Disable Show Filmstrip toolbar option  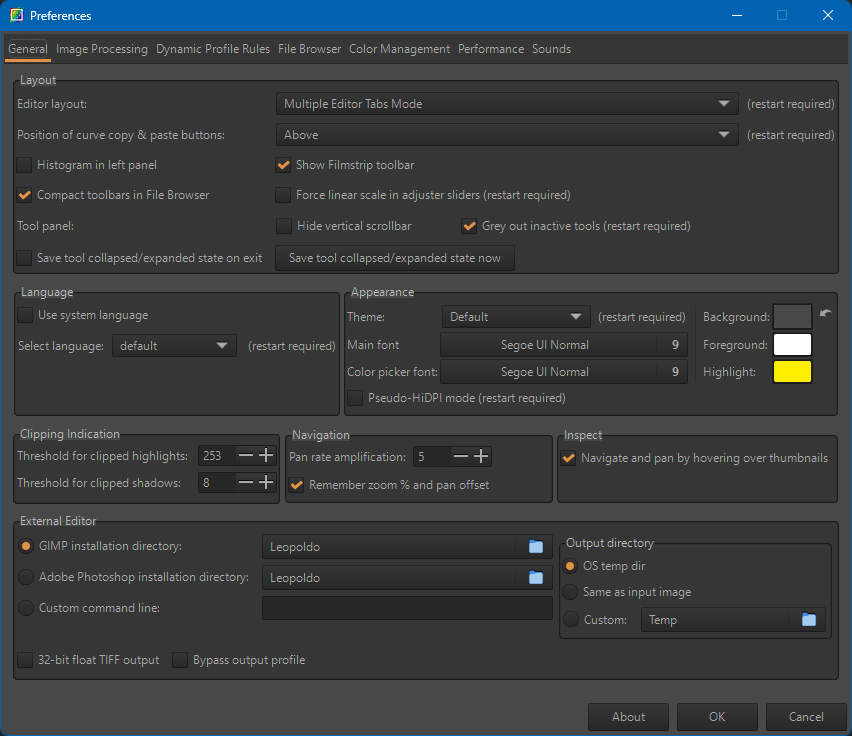[x=283, y=165]
